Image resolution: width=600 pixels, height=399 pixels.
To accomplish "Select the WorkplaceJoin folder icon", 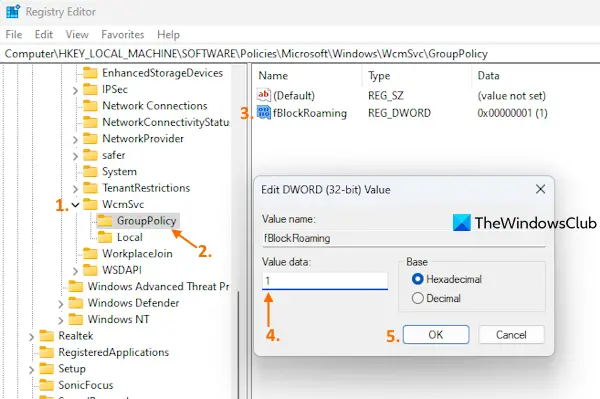I will (x=90, y=254).
